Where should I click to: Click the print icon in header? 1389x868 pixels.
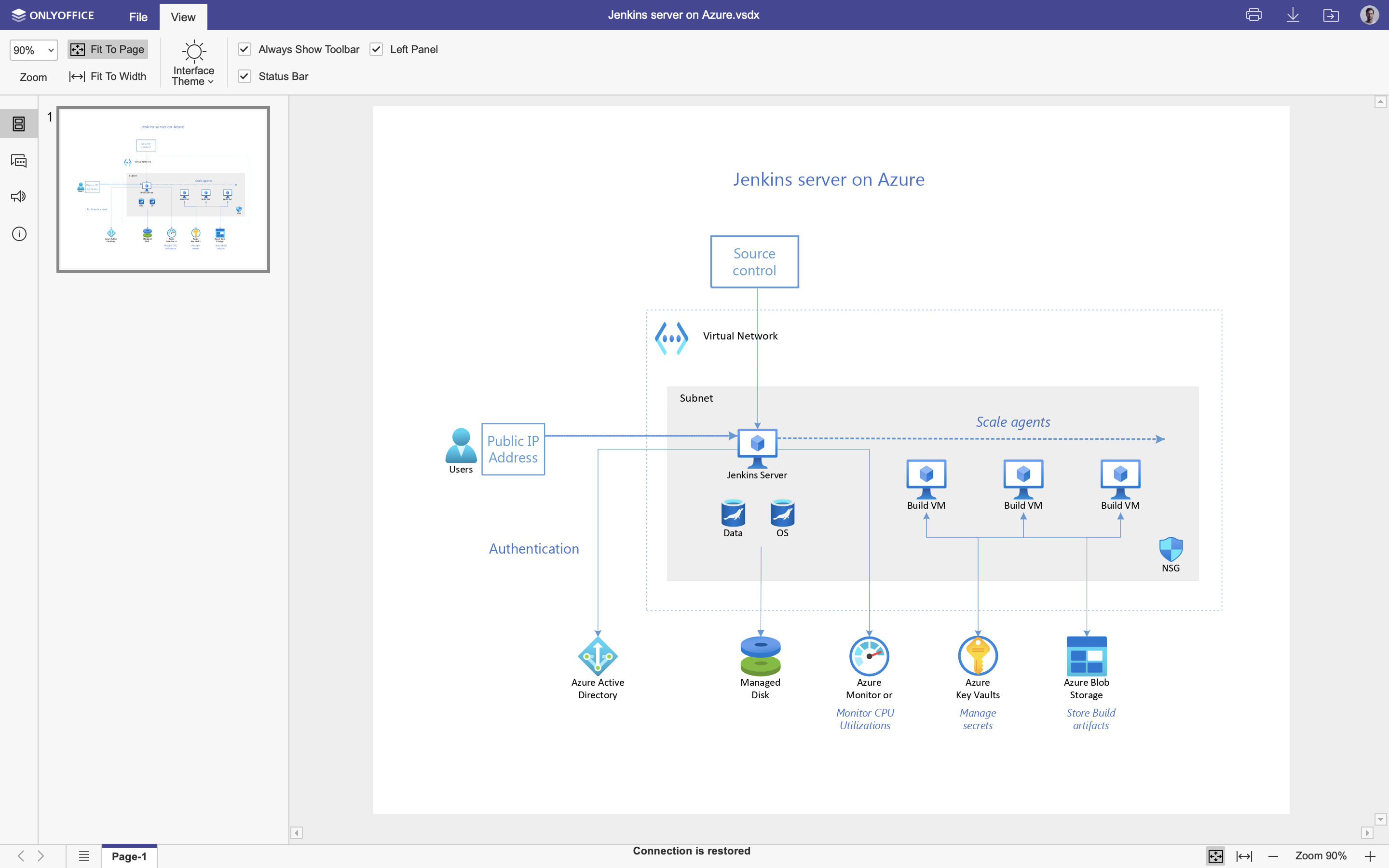tap(1253, 15)
